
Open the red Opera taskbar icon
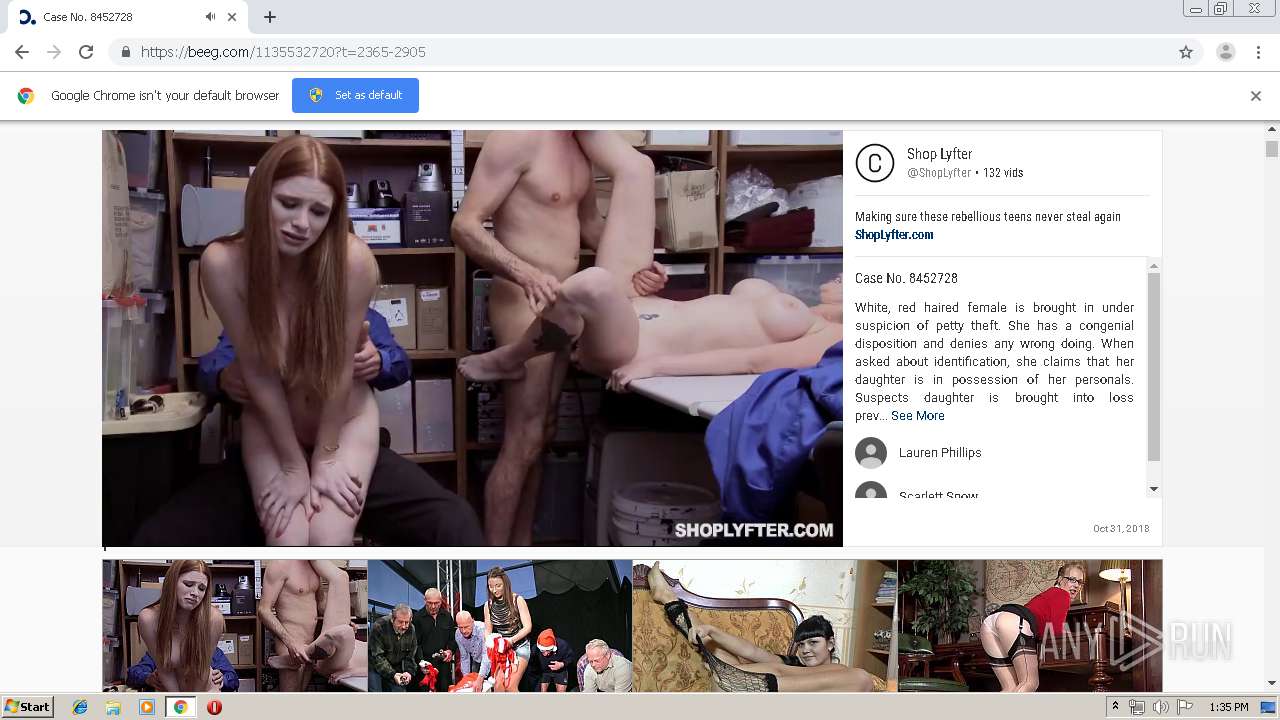[x=214, y=707]
